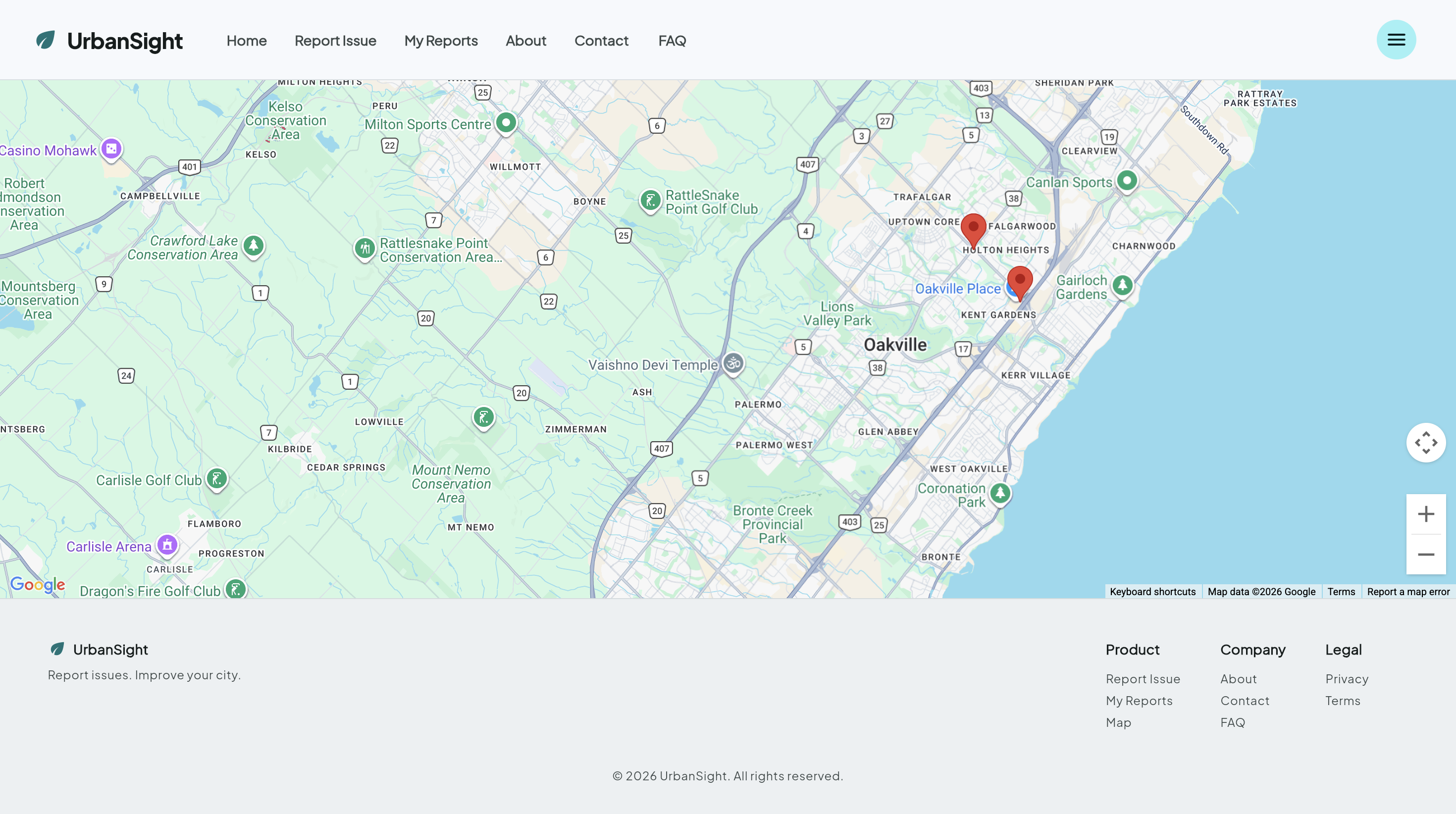Click the Vaishno Devi Temple marker
The width and height of the screenshot is (1456, 814).
733,363
